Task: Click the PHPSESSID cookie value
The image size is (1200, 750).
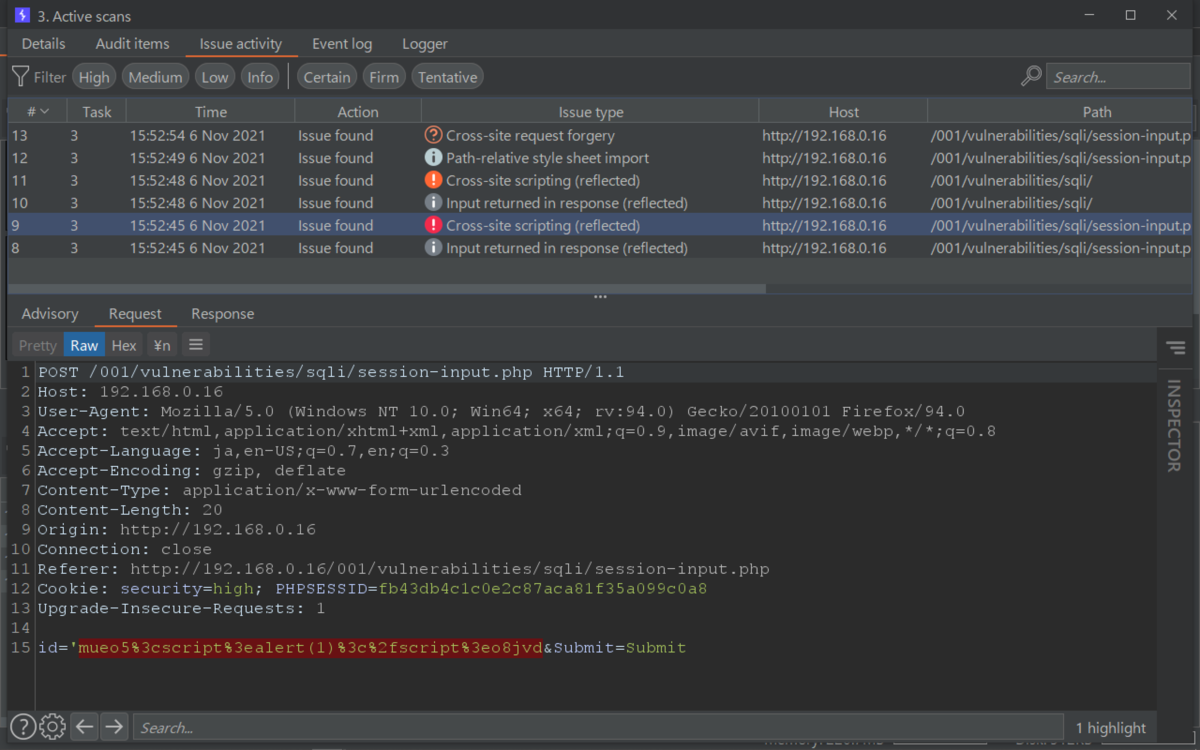Action: (543, 589)
